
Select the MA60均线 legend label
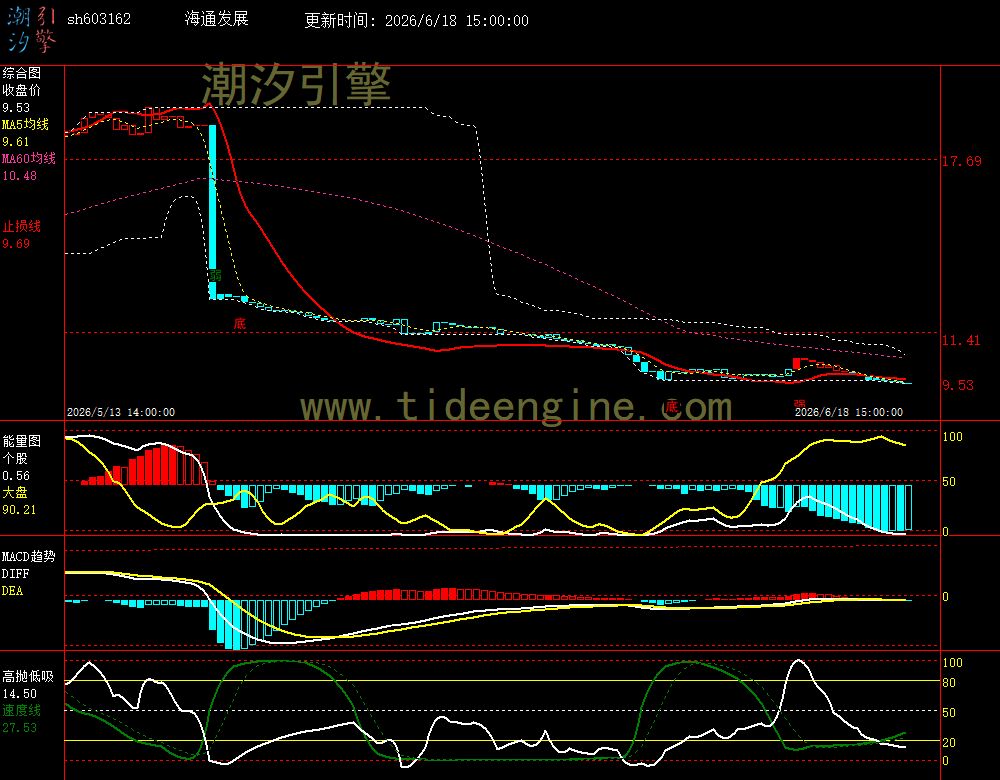point(29,158)
